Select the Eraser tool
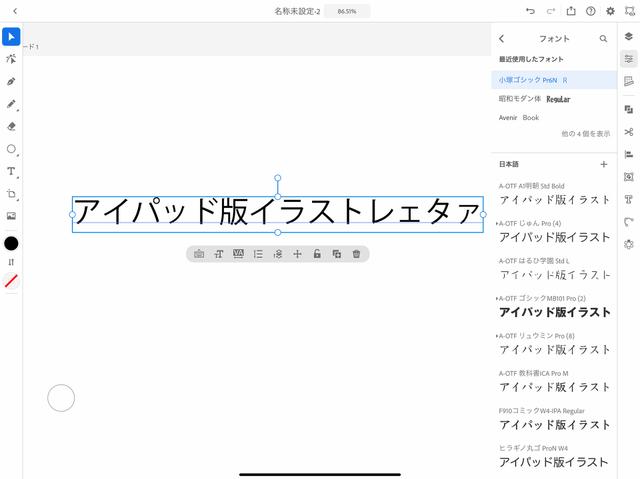The height and width of the screenshot is (479, 640). pos(11,126)
